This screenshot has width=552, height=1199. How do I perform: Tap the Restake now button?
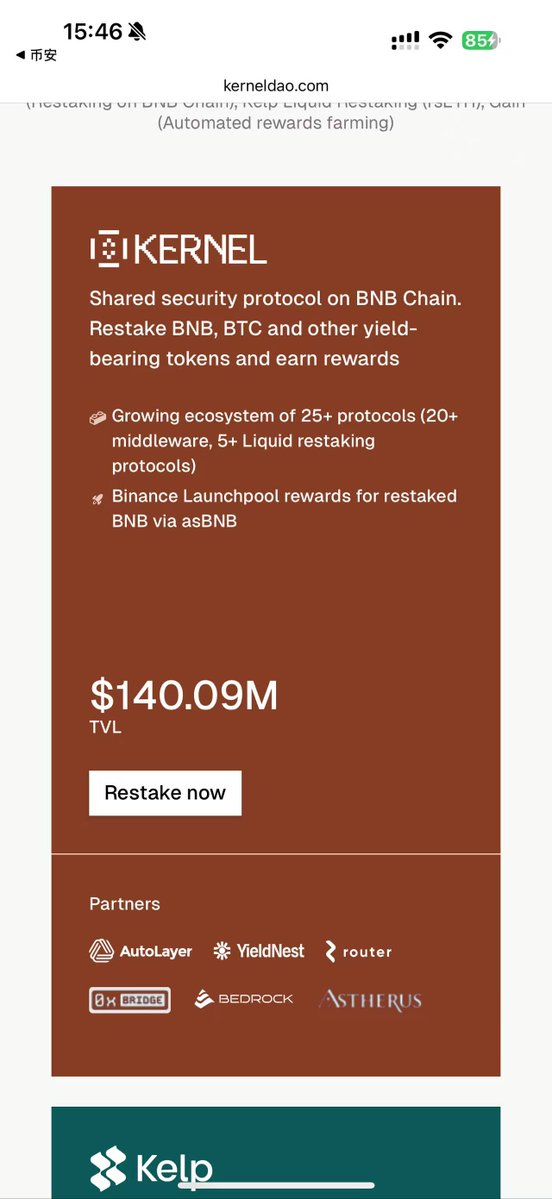(x=165, y=793)
